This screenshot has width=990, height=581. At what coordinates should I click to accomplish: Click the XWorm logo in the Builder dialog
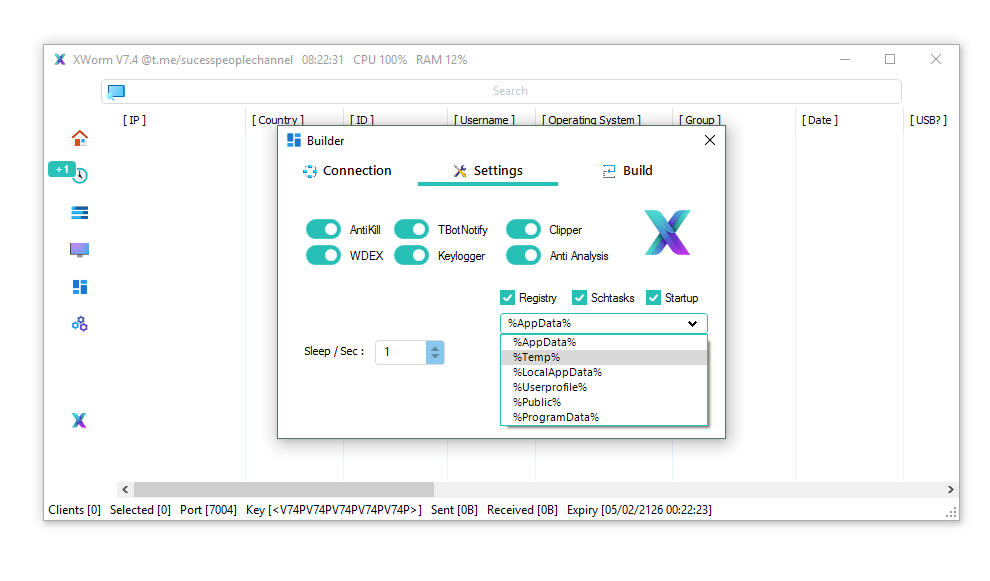(x=668, y=232)
